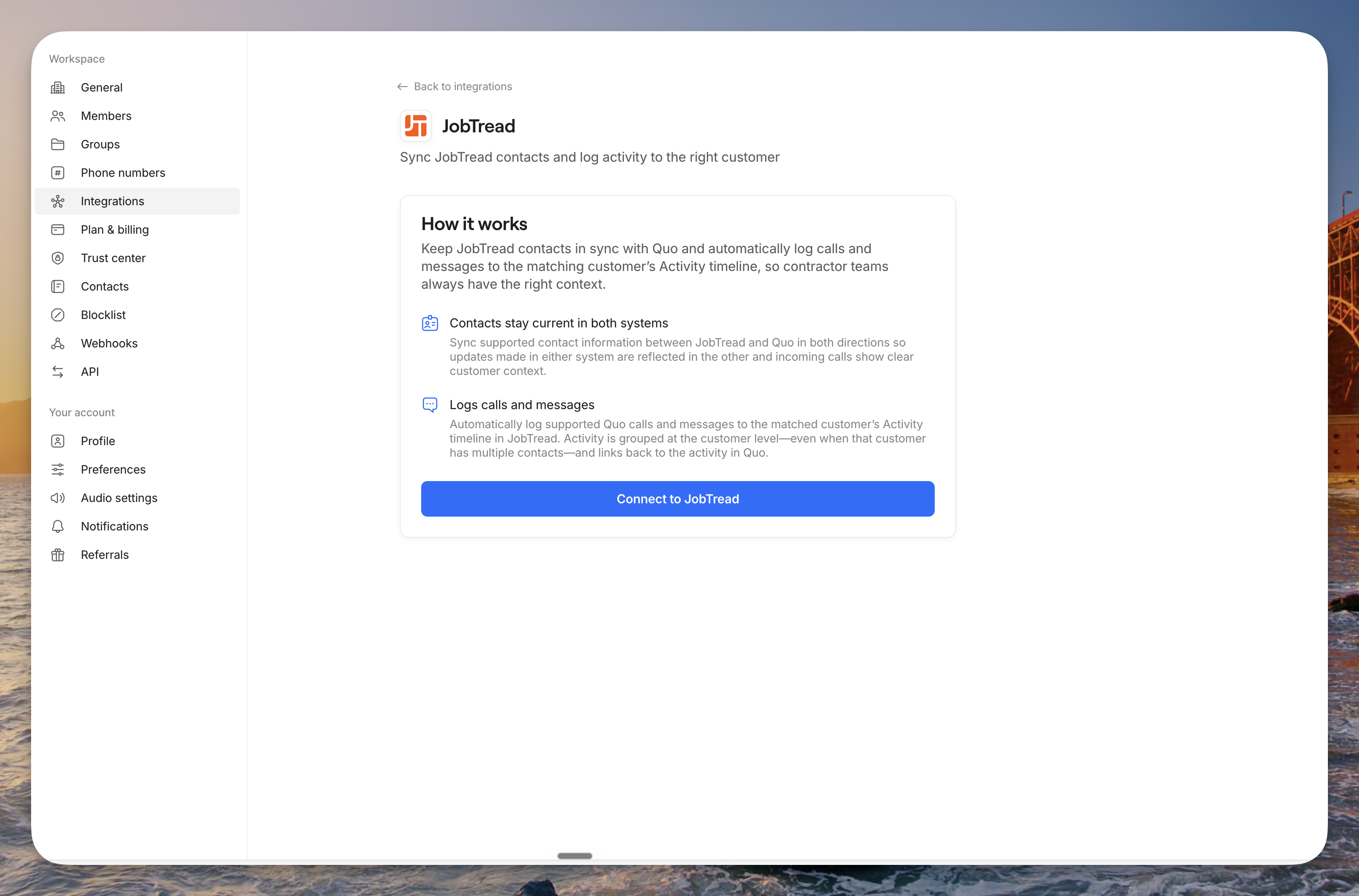The image size is (1359, 896).
Task: Open API settings page
Action: [137, 372]
